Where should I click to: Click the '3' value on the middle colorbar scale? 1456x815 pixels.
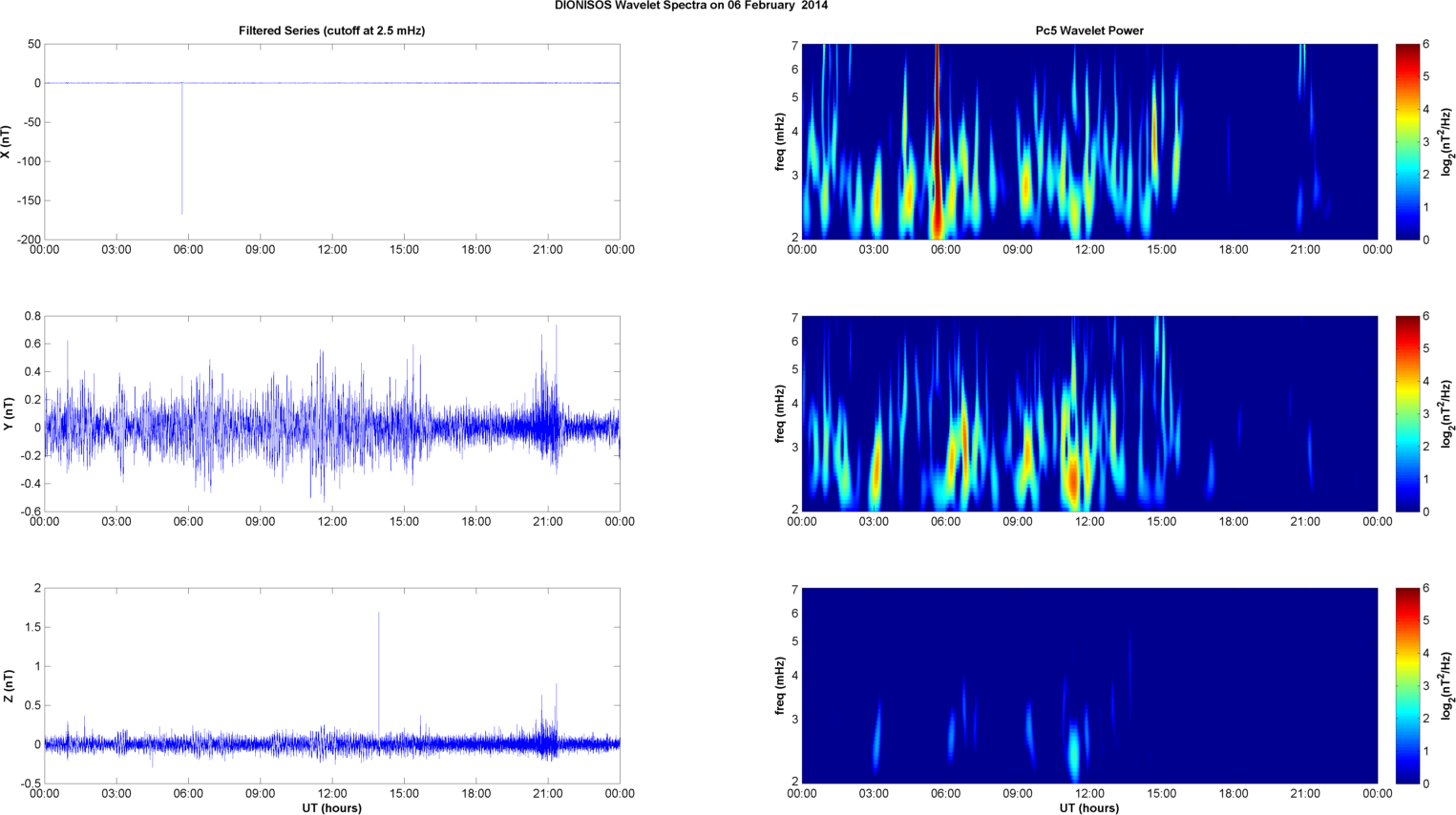point(1426,414)
